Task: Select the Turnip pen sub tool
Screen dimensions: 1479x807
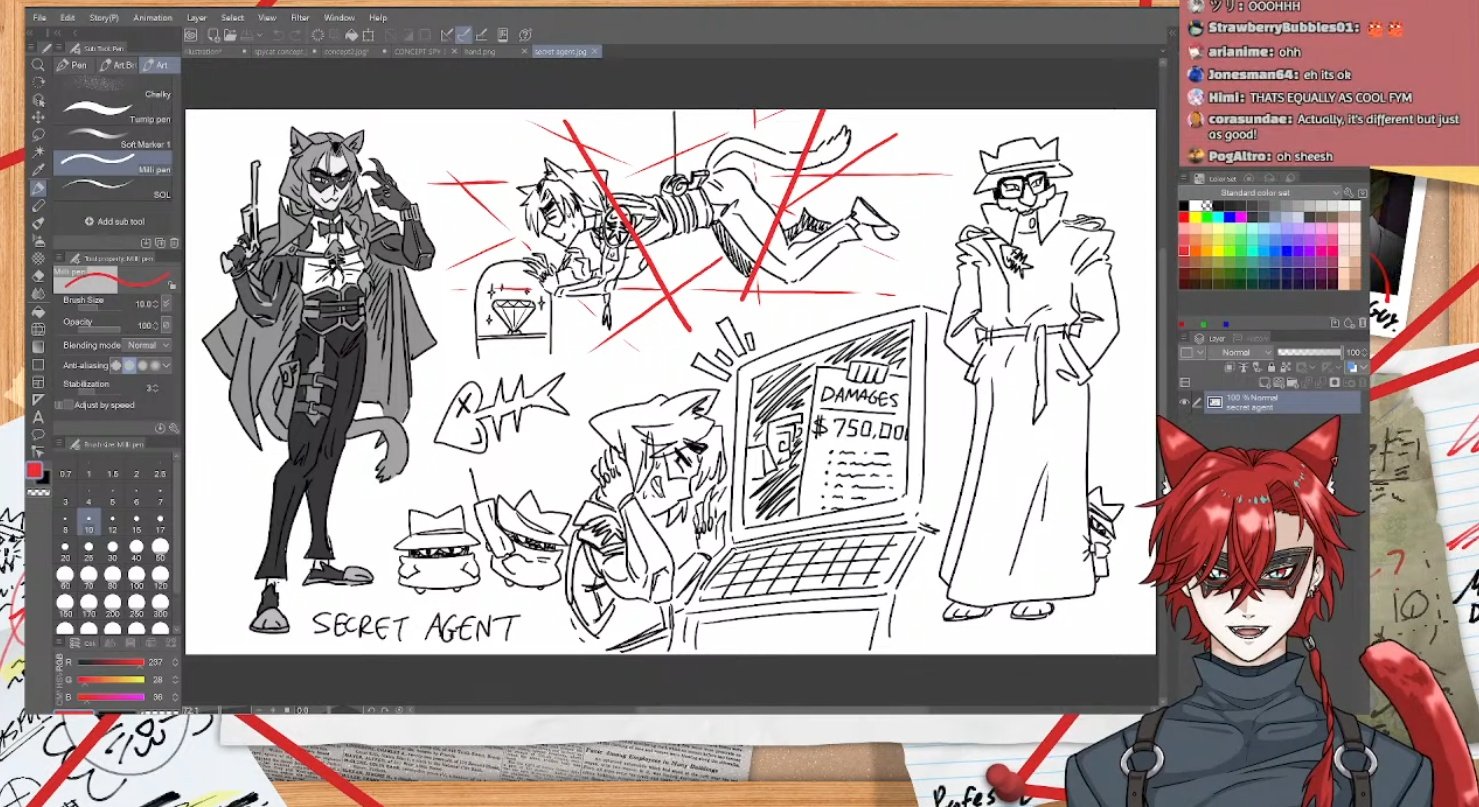Action: 112,113
